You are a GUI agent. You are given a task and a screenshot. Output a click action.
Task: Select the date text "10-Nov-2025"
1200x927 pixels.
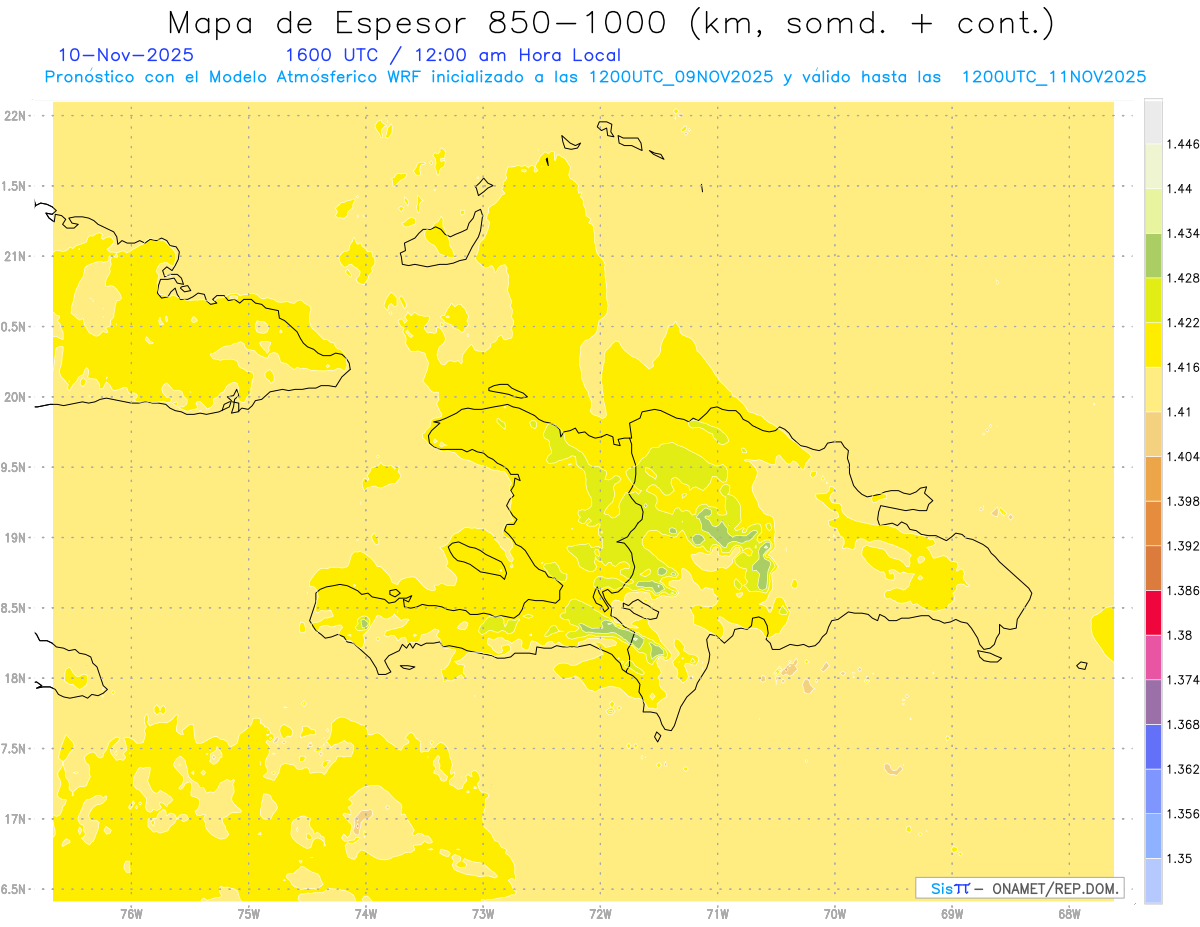point(126,55)
